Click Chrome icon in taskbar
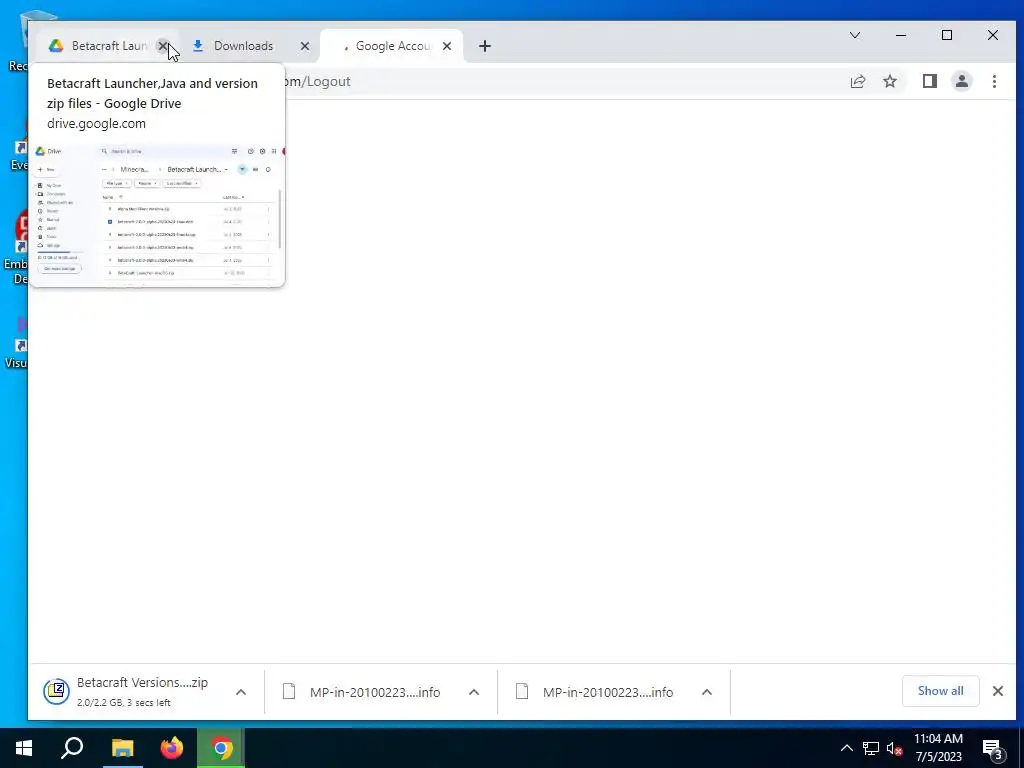This screenshot has width=1024, height=768. (x=221, y=748)
